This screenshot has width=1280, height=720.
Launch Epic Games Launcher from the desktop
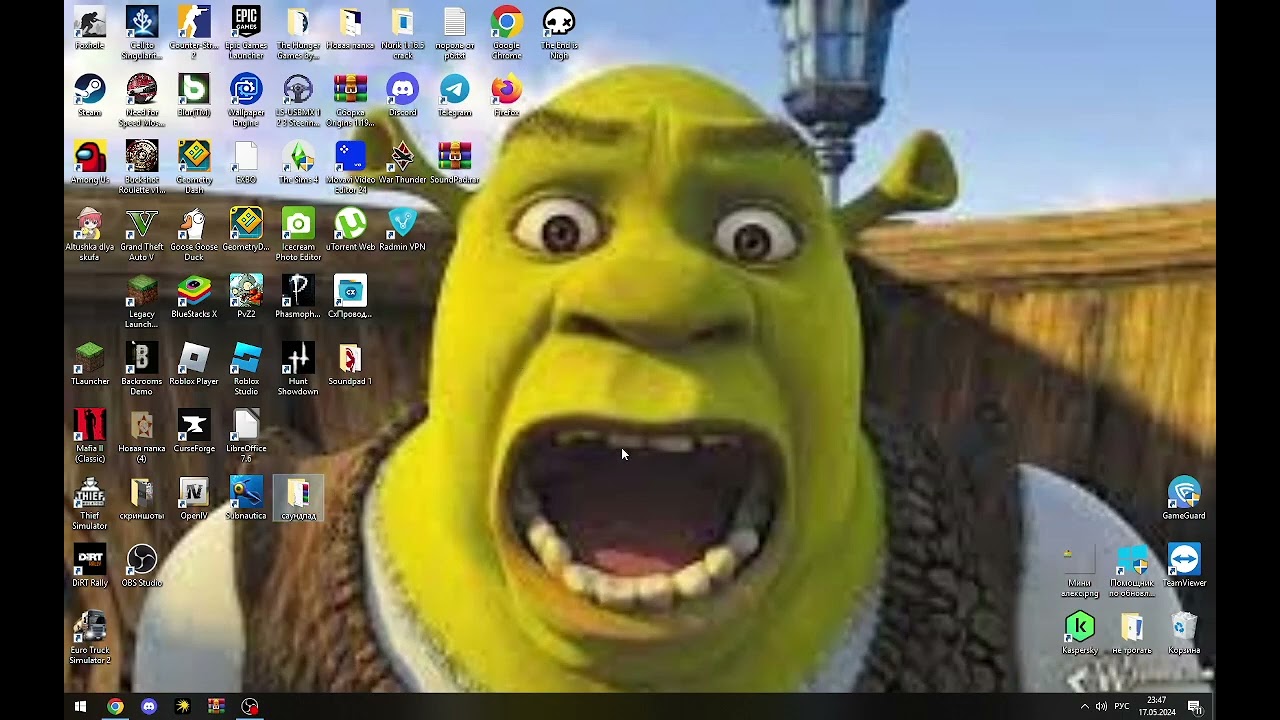[246, 33]
